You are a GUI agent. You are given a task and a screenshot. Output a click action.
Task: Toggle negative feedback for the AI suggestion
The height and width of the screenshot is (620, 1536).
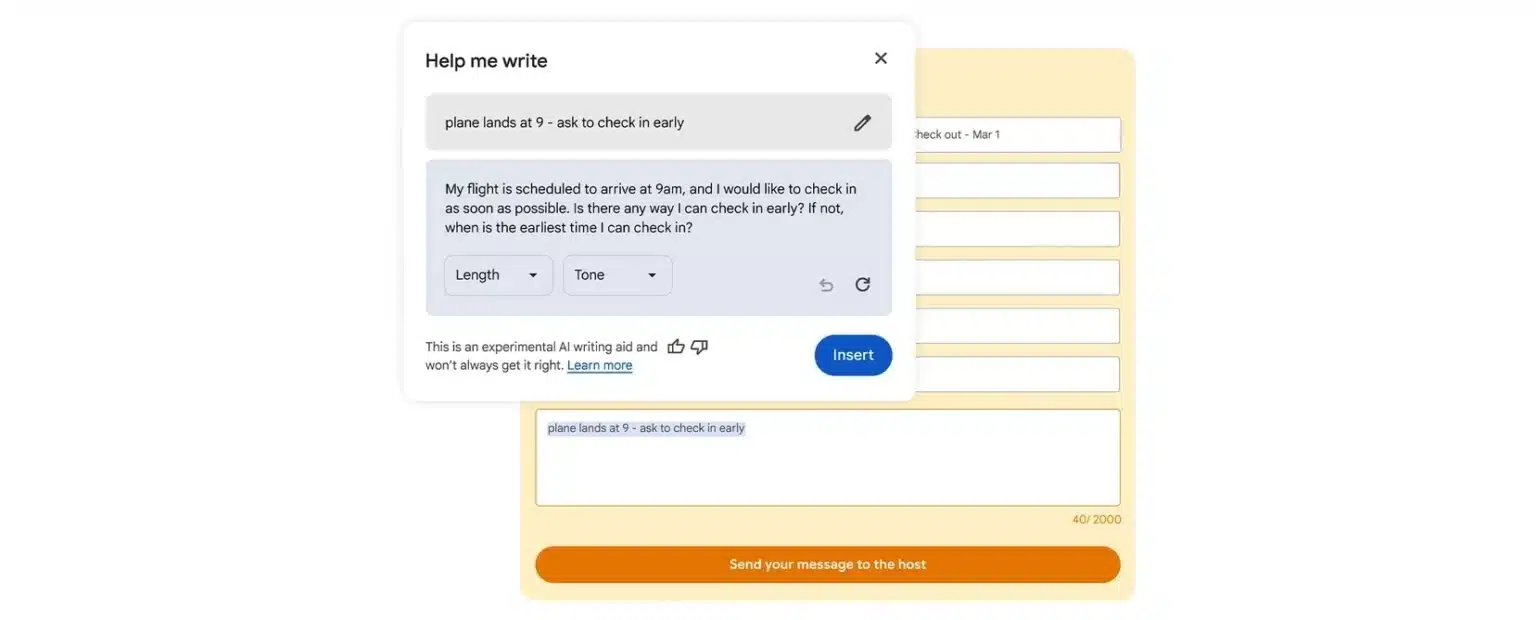point(698,345)
